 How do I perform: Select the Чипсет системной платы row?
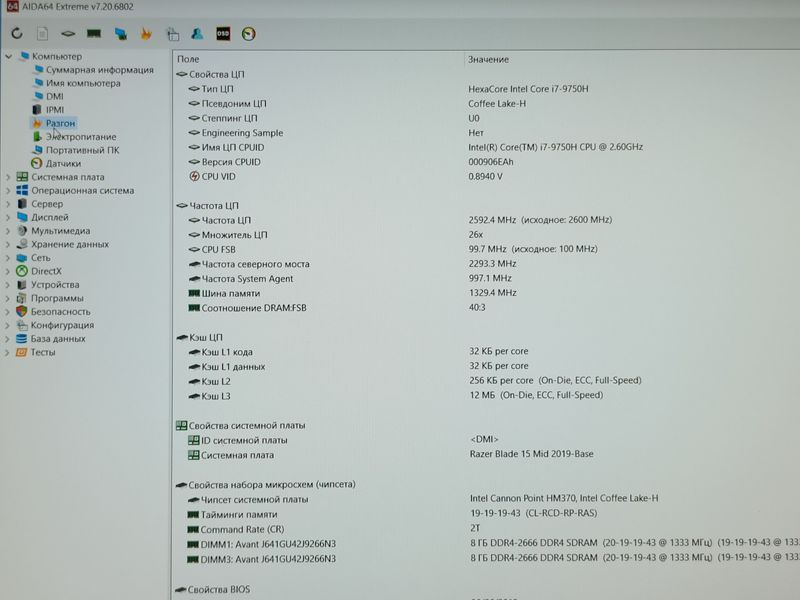487,499
